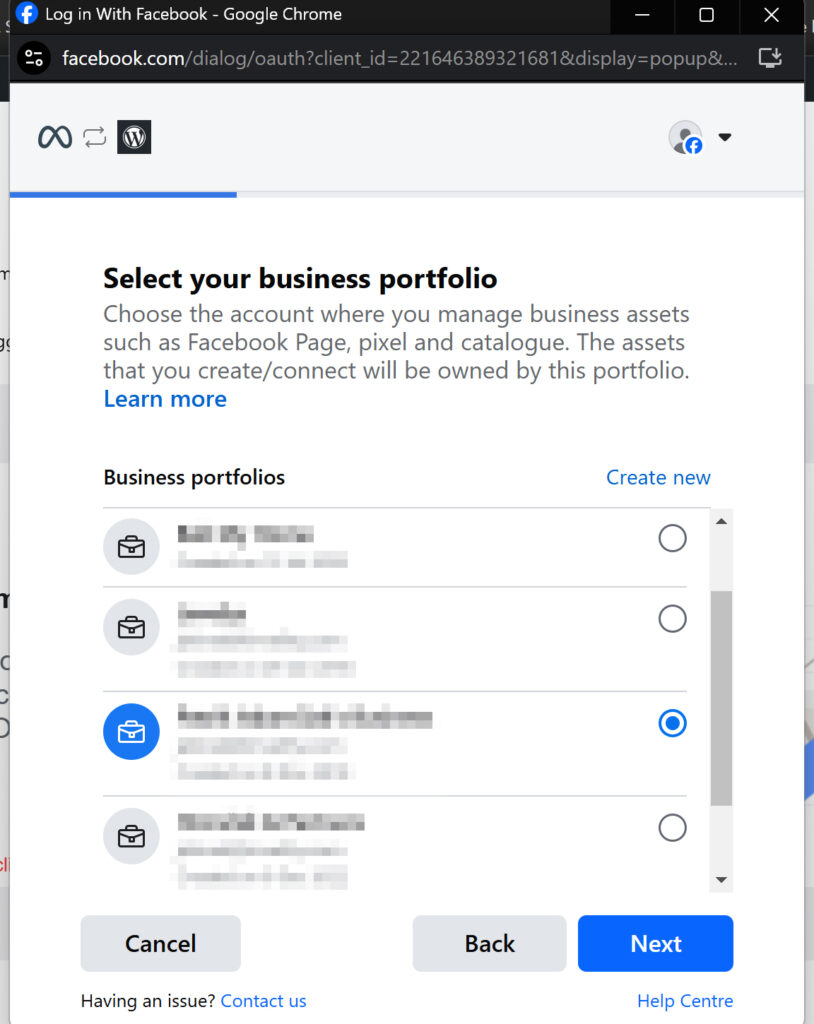Image resolution: width=814 pixels, height=1024 pixels.
Task: Select the last visible portfolio radio button
Action: pos(672,828)
